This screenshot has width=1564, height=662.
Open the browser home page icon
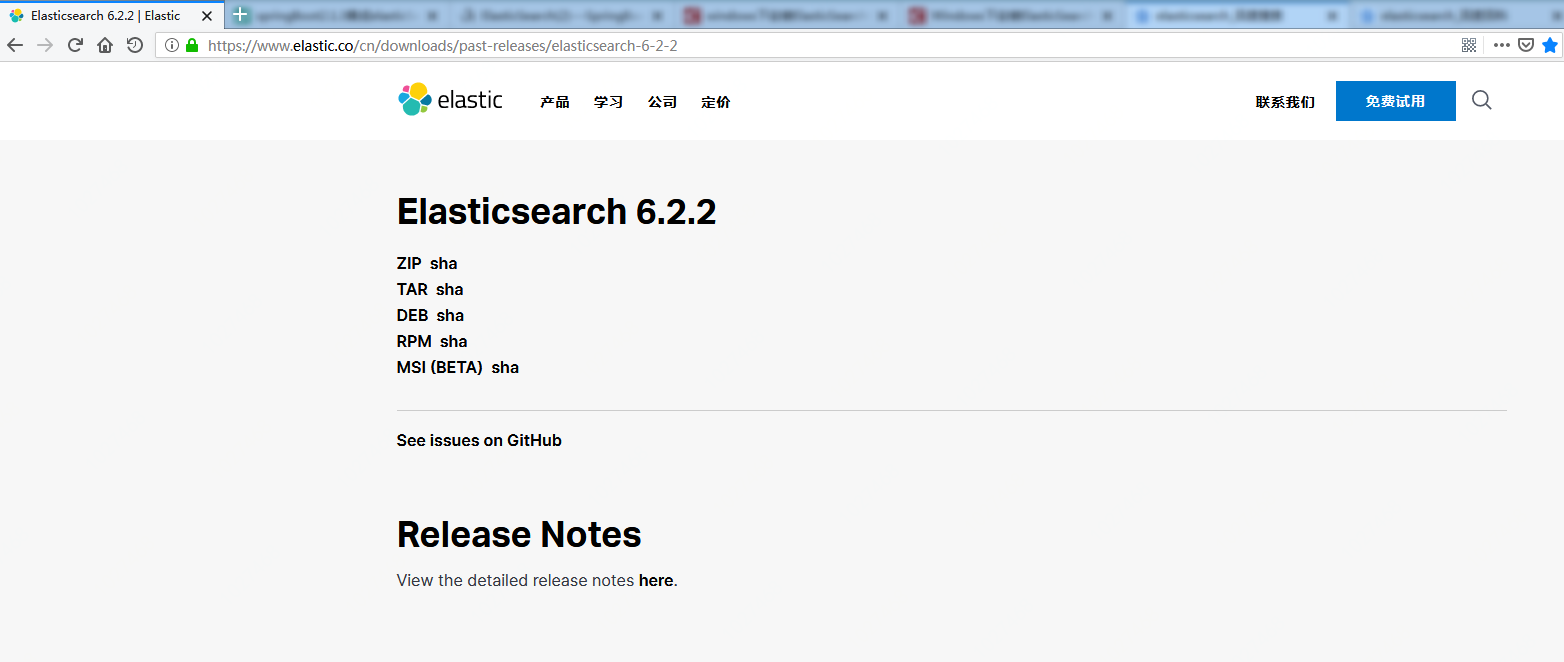coord(105,45)
